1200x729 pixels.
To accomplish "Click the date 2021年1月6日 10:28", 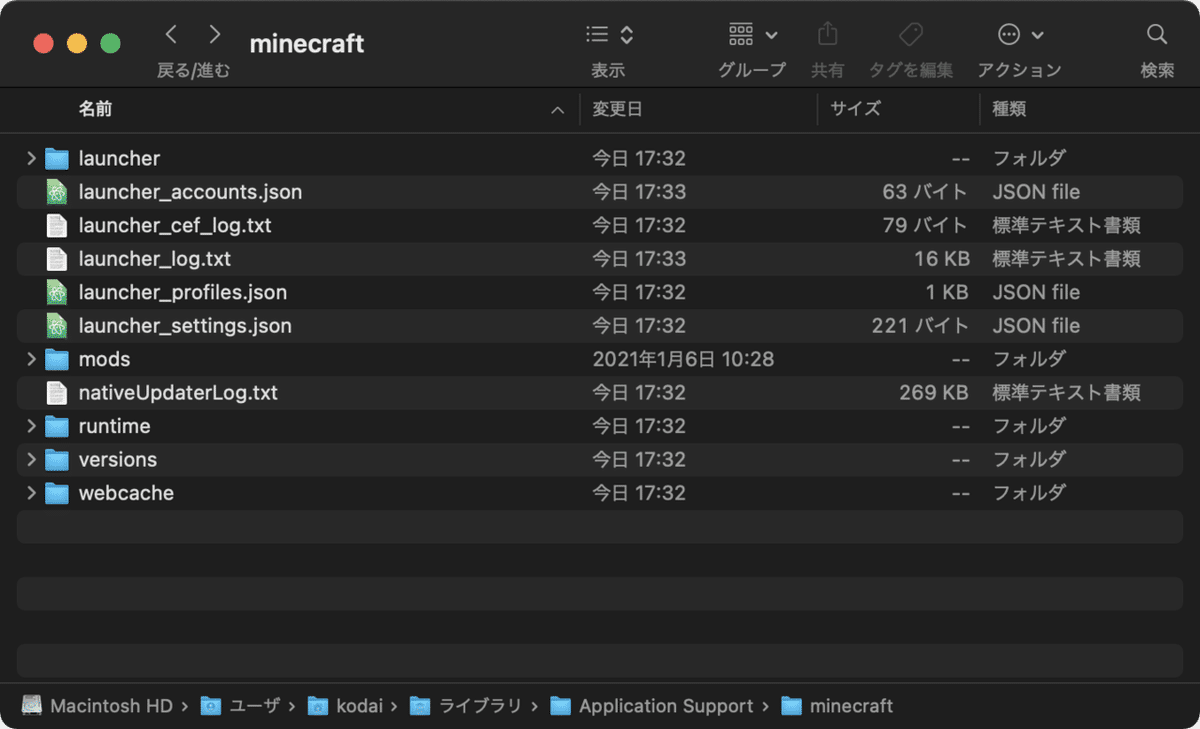I will point(683,358).
